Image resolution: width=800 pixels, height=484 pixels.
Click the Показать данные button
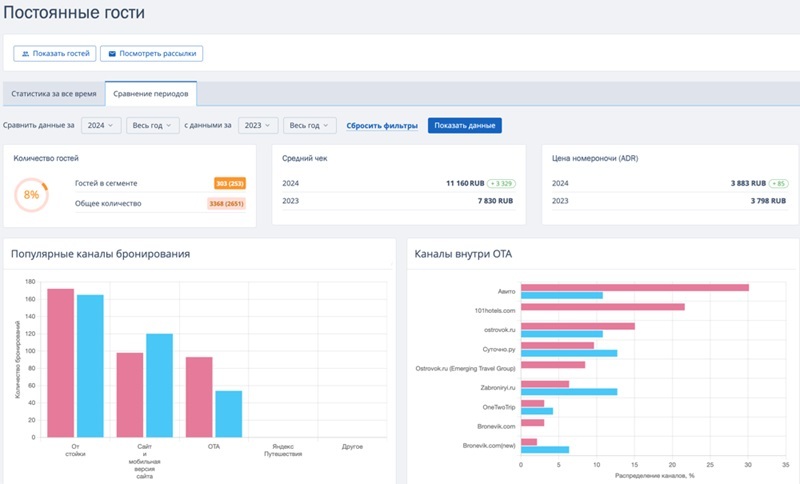tap(464, 125)
